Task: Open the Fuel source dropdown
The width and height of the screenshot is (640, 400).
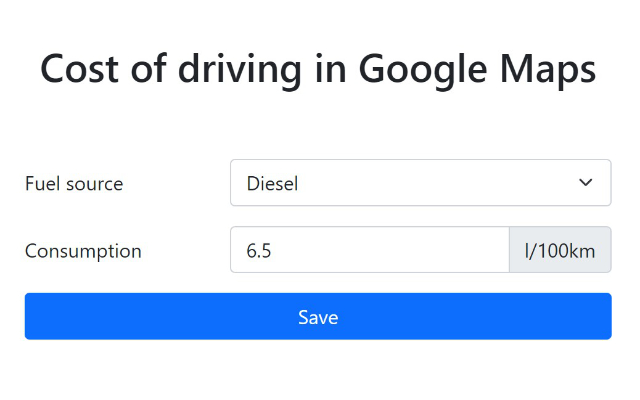Action: [420, 183]
